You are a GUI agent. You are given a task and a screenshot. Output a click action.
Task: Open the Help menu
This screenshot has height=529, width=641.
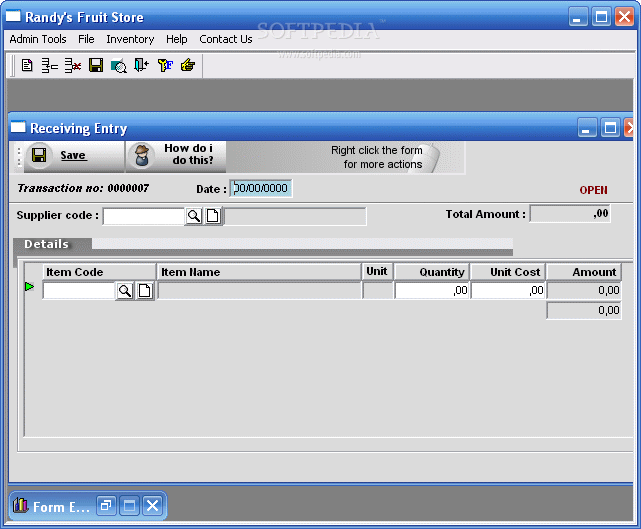177,39
